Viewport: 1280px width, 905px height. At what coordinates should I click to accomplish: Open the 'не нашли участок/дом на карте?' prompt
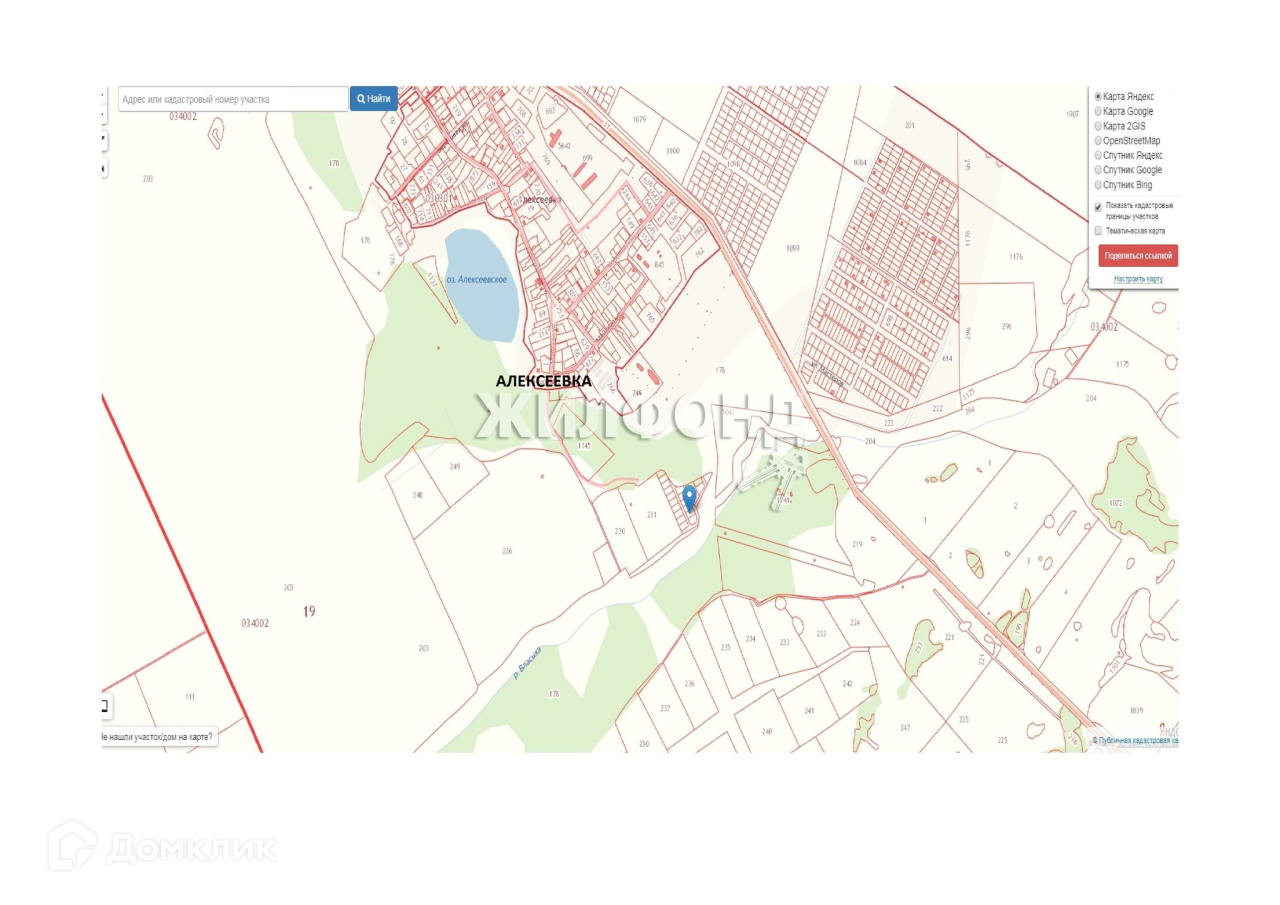pos(158,737)
